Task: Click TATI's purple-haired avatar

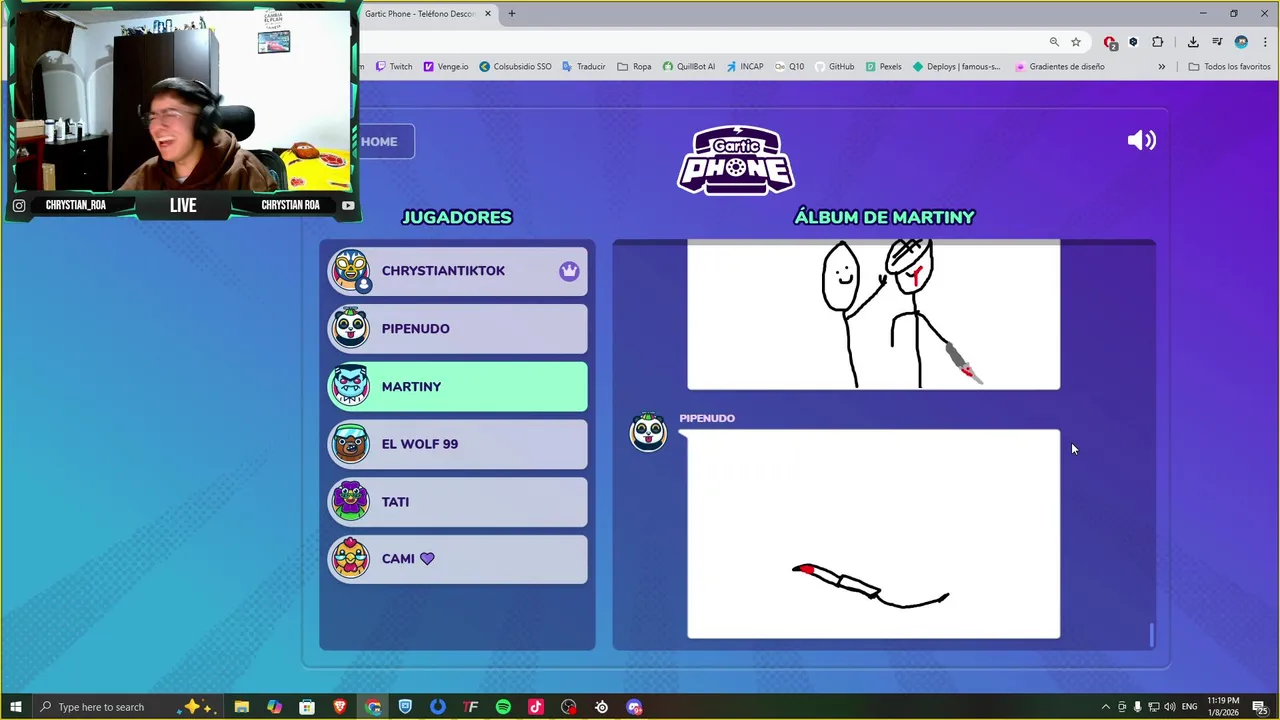Action: (x=351, y=502)
